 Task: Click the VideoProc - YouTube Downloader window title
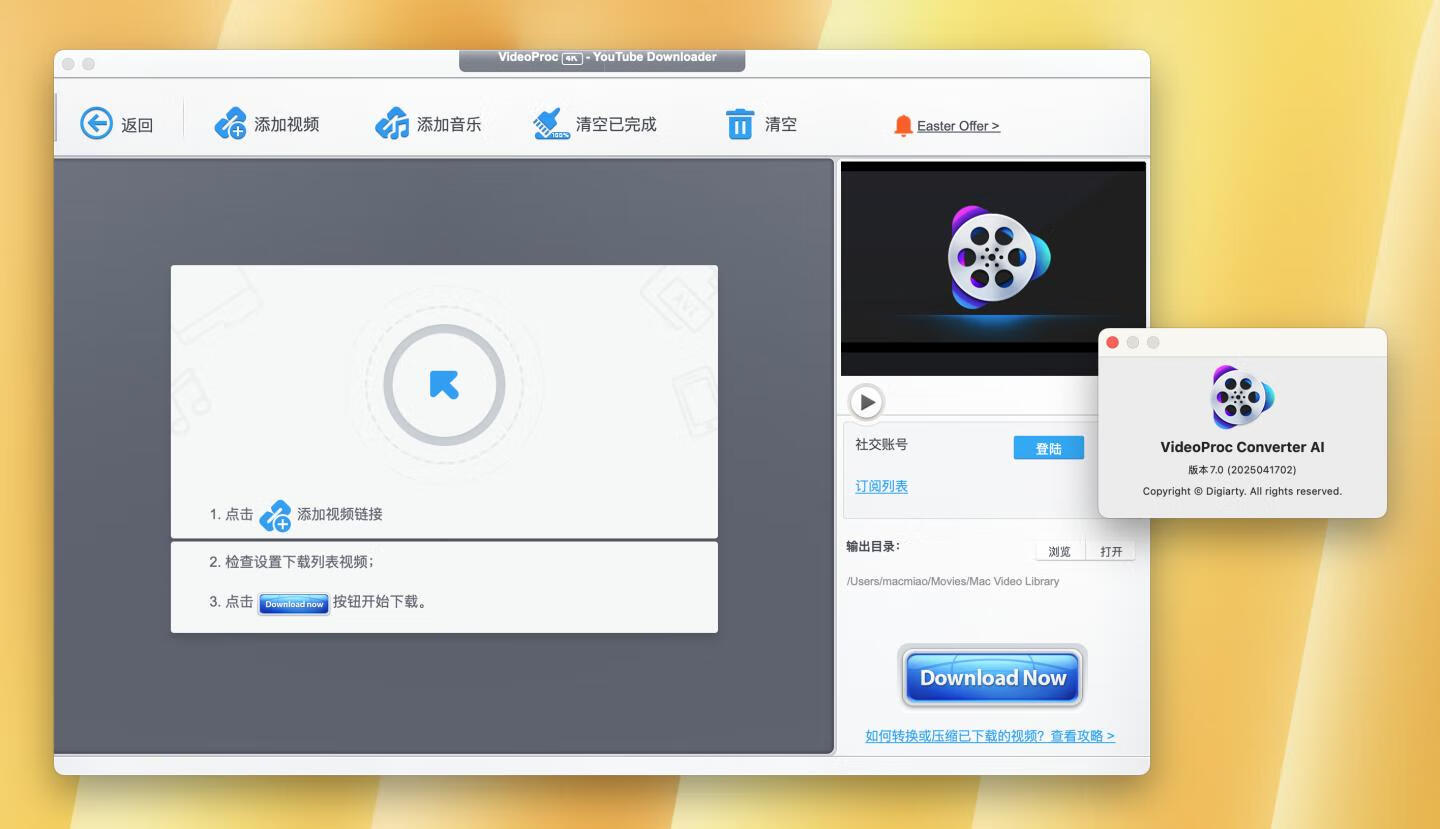point(607,57)
